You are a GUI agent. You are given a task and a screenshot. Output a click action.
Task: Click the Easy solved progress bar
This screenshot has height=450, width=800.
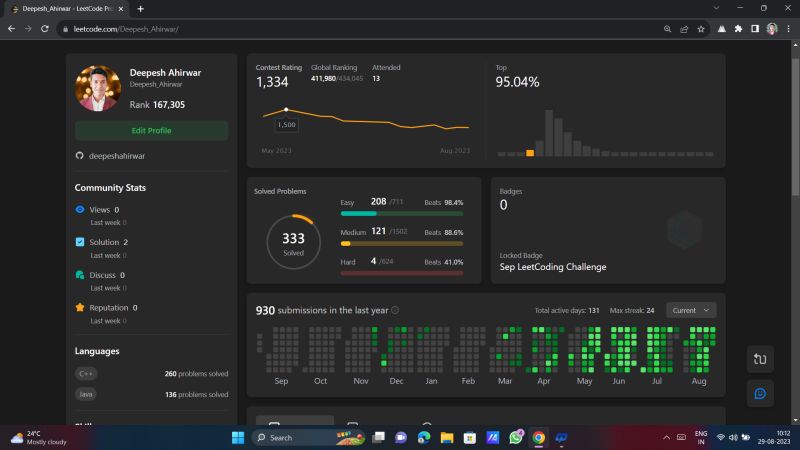[402, 214]
